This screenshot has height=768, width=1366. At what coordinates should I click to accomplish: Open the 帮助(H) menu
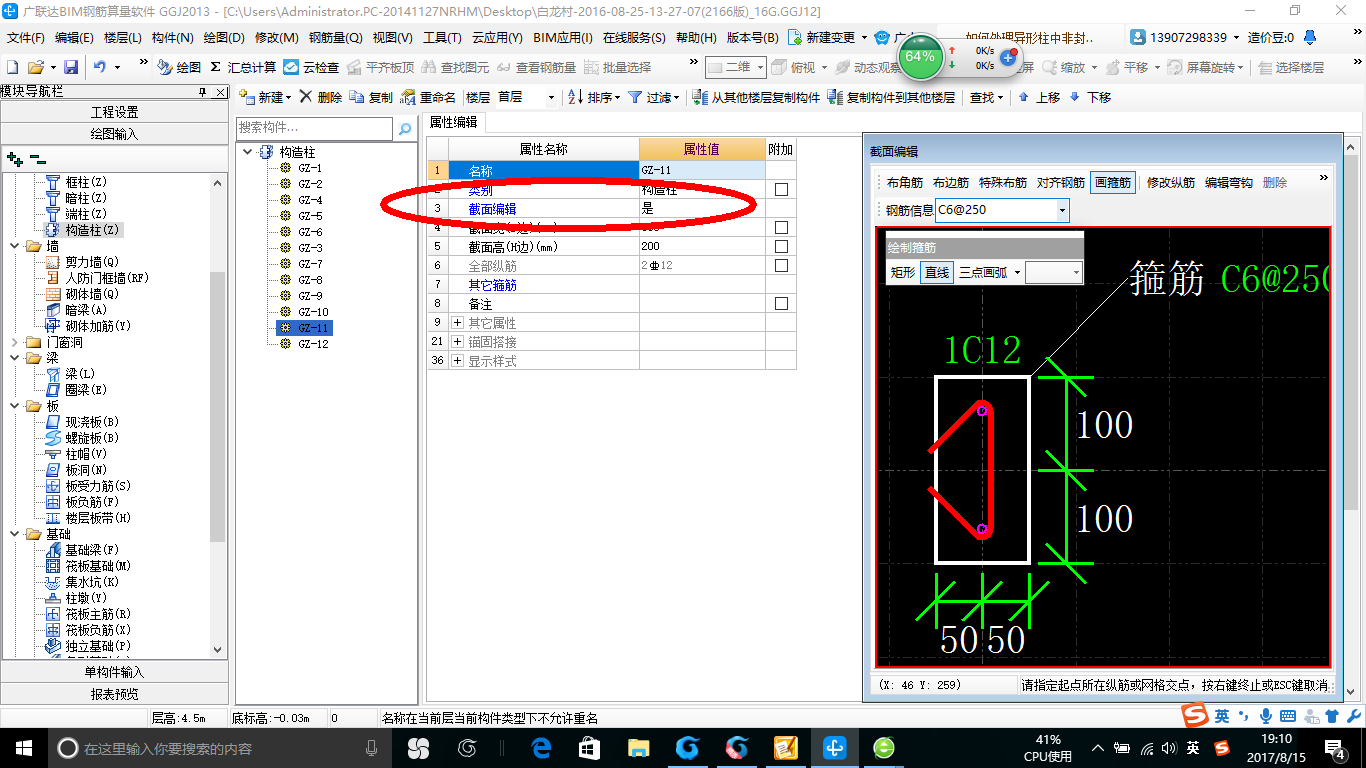coord(696,37)
